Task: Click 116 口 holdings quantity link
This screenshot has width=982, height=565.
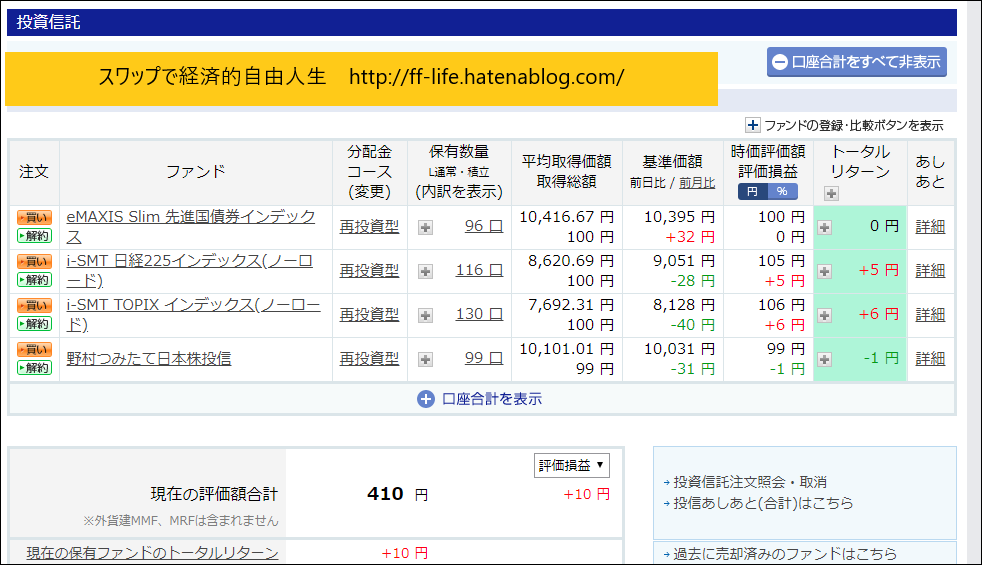Action: coord(479,270)
